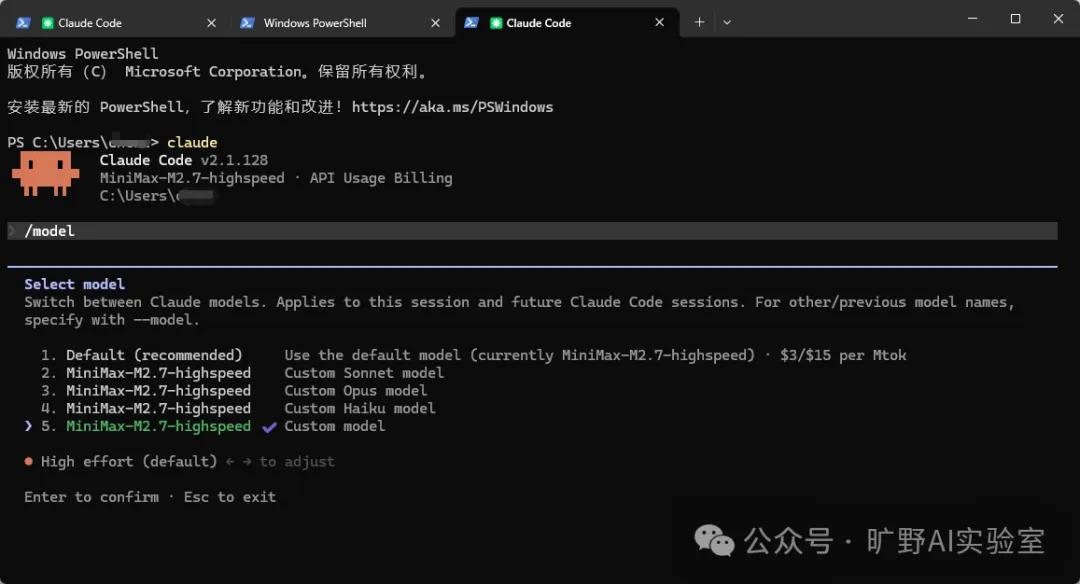Select the active third Claude Code tab
The width and height of the screenshot is (1080, 584).
point(567,23)
